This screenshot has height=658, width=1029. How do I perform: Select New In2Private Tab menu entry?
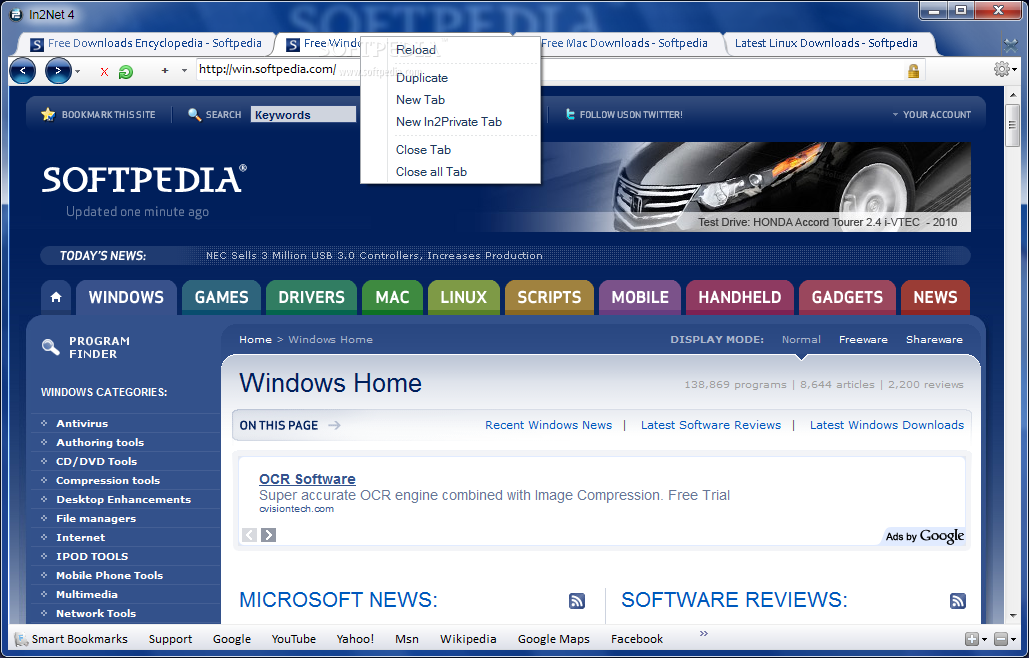pos(450,121)
